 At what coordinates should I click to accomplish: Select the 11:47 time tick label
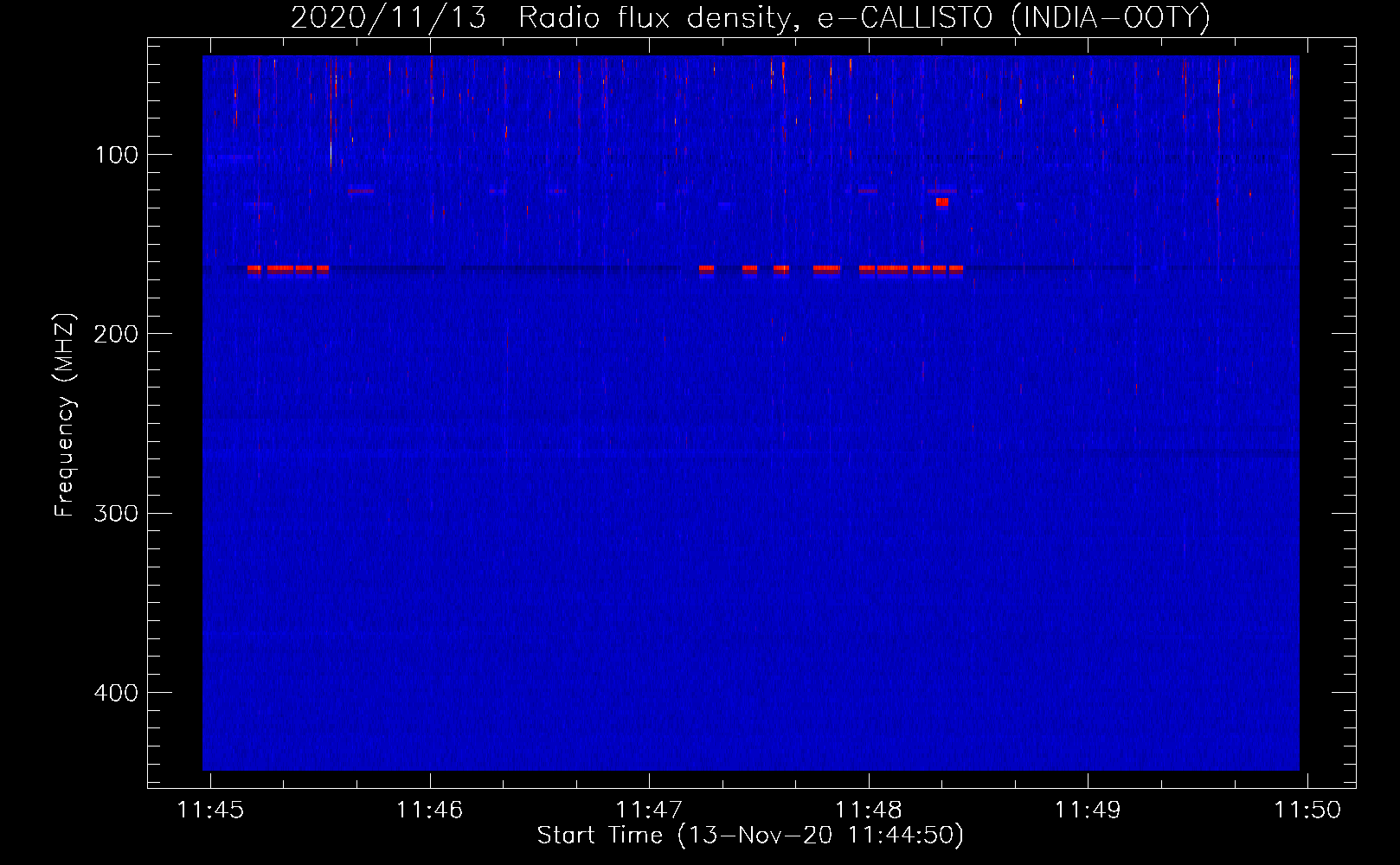(648, 810)
